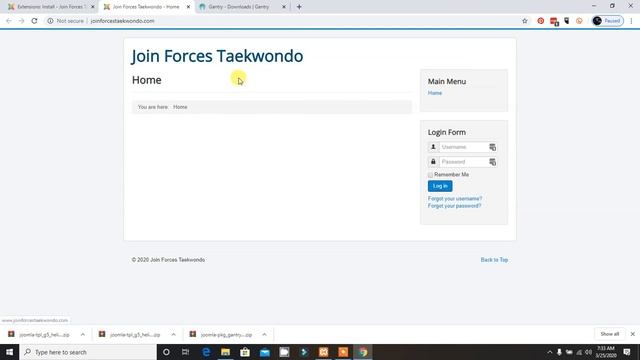Close the Extensions: Install tab
This screenshot has width=640, height=360.
93,7
